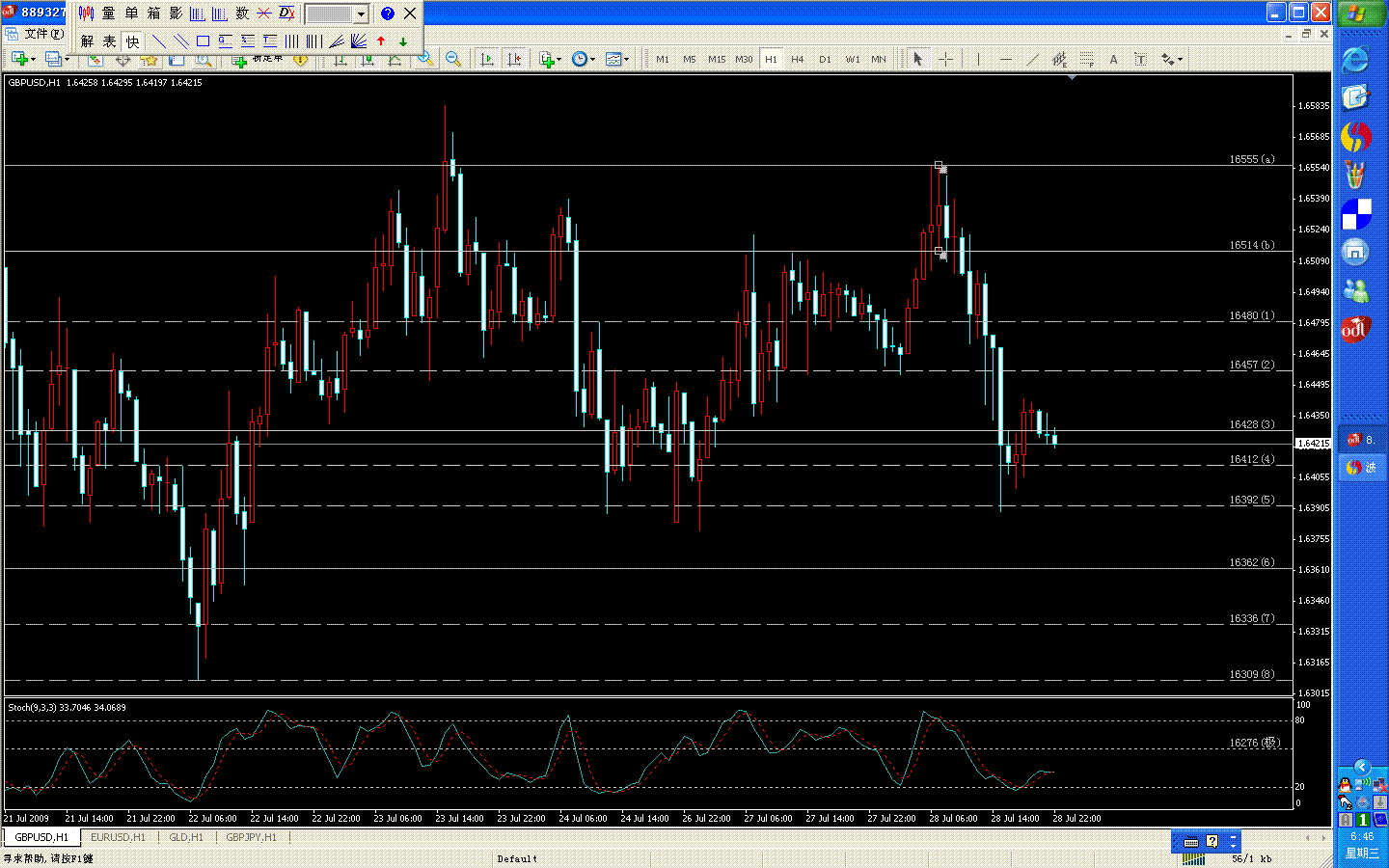Draw a horizontal line on the chart
Screen dimensions: 1389x868
1006,60
